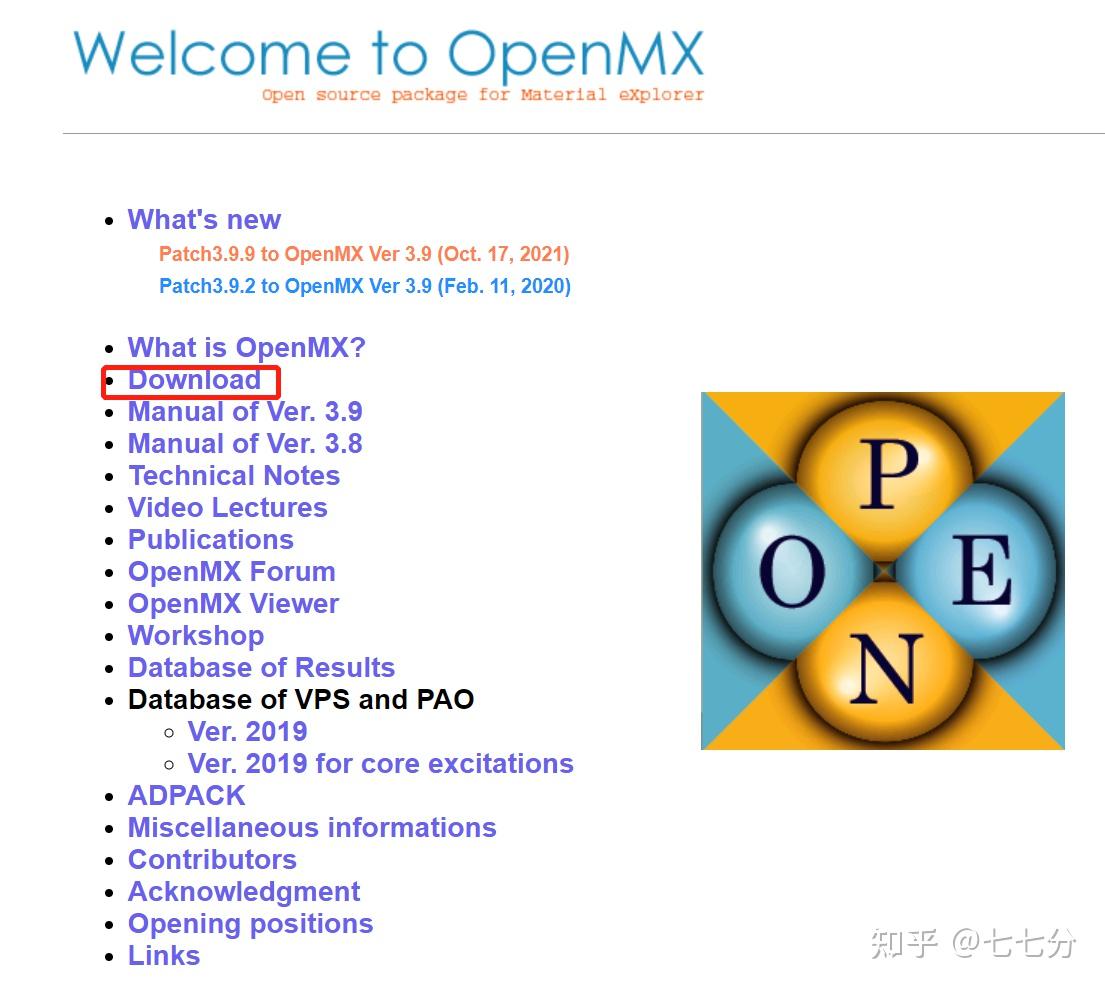Browse the Publications list
This screenshot has width=1105, height=991.
click(211, 539)
